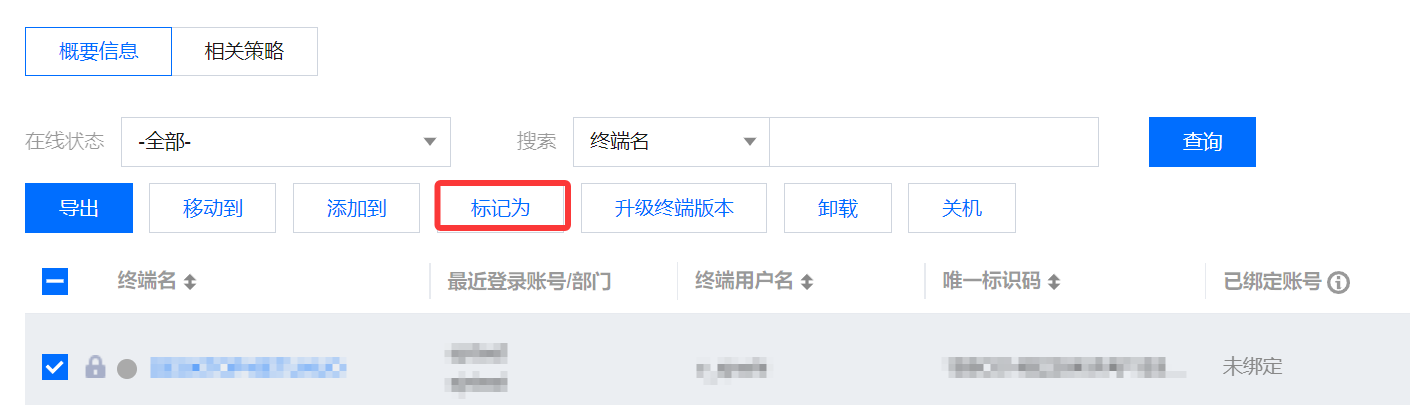Click the 卸载 uninstall button
The height and width of the screenshot is (405, 1410).
tap(838, 208)
